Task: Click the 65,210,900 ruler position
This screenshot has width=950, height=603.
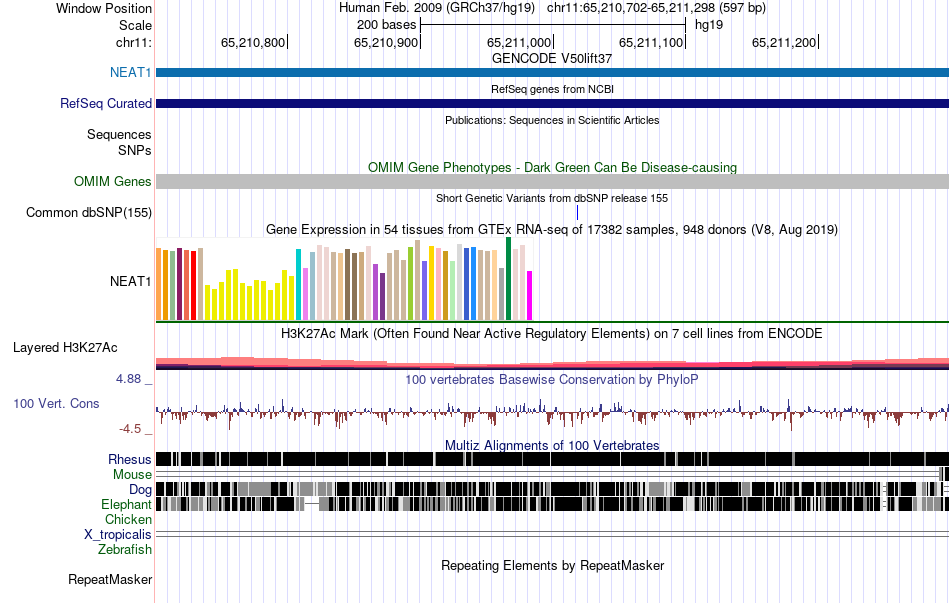Action: point(387,42)
